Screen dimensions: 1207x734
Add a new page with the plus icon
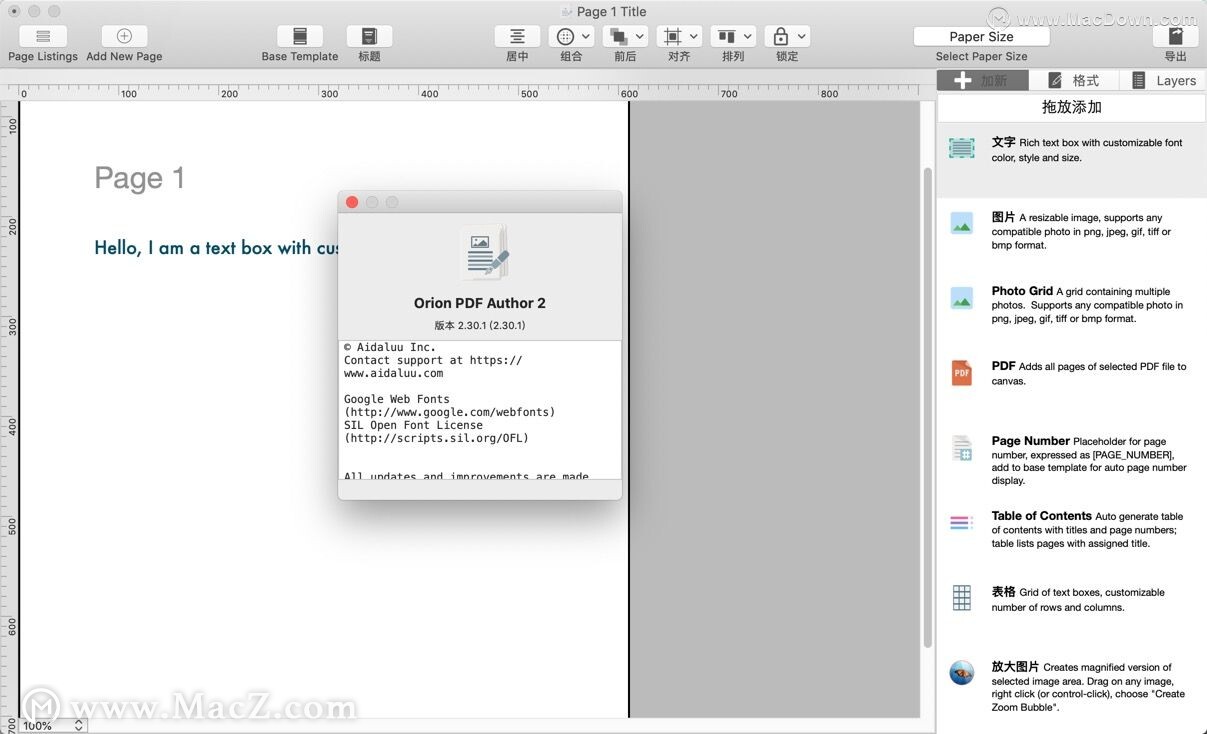pos(124,37)
